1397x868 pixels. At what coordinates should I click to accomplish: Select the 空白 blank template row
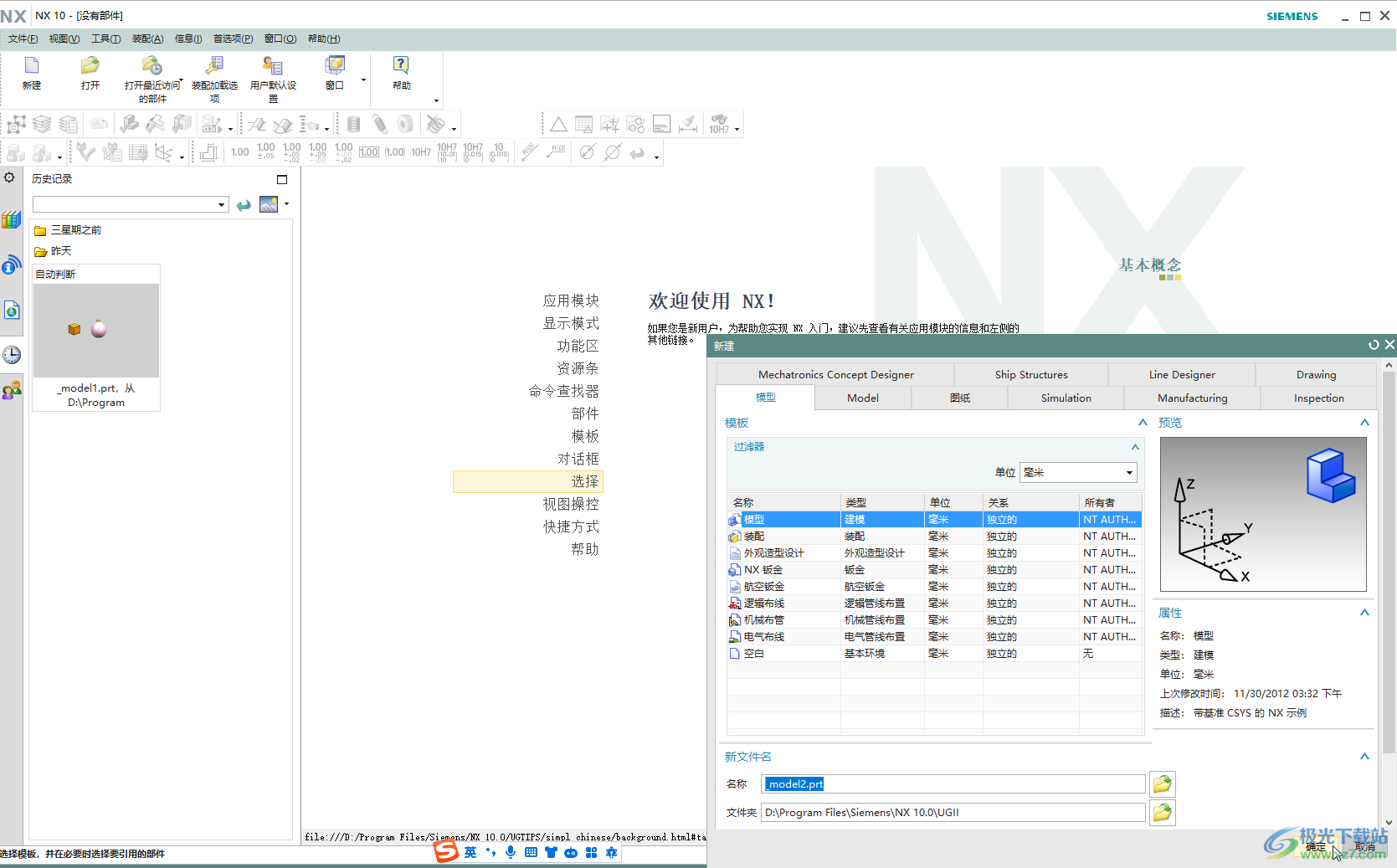coord(934,654)
